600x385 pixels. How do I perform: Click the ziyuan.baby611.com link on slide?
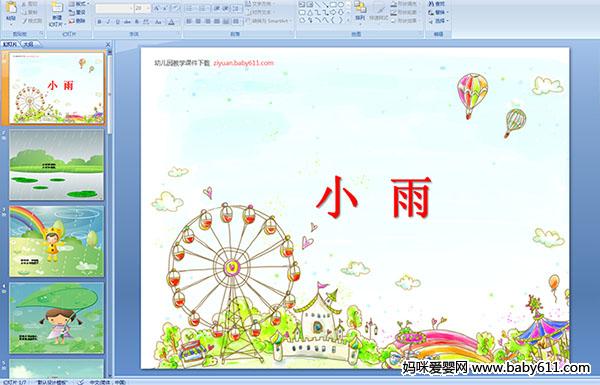[x=243, y=63]
